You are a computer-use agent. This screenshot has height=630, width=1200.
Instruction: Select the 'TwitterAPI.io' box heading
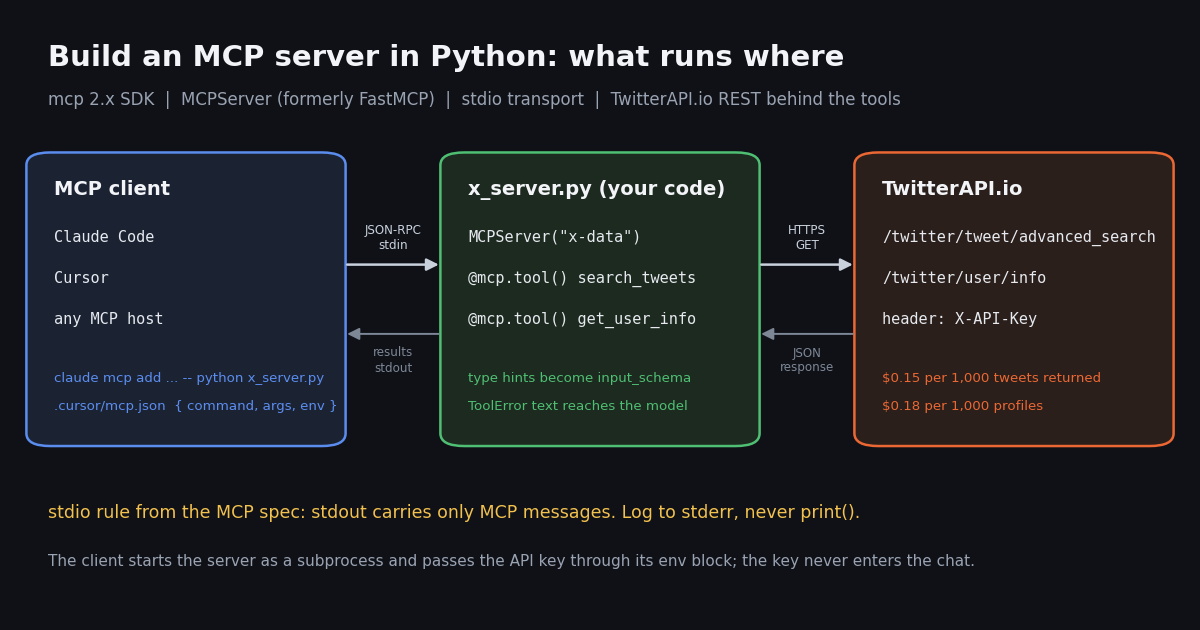pyautogui.click(x=952, y=189)
